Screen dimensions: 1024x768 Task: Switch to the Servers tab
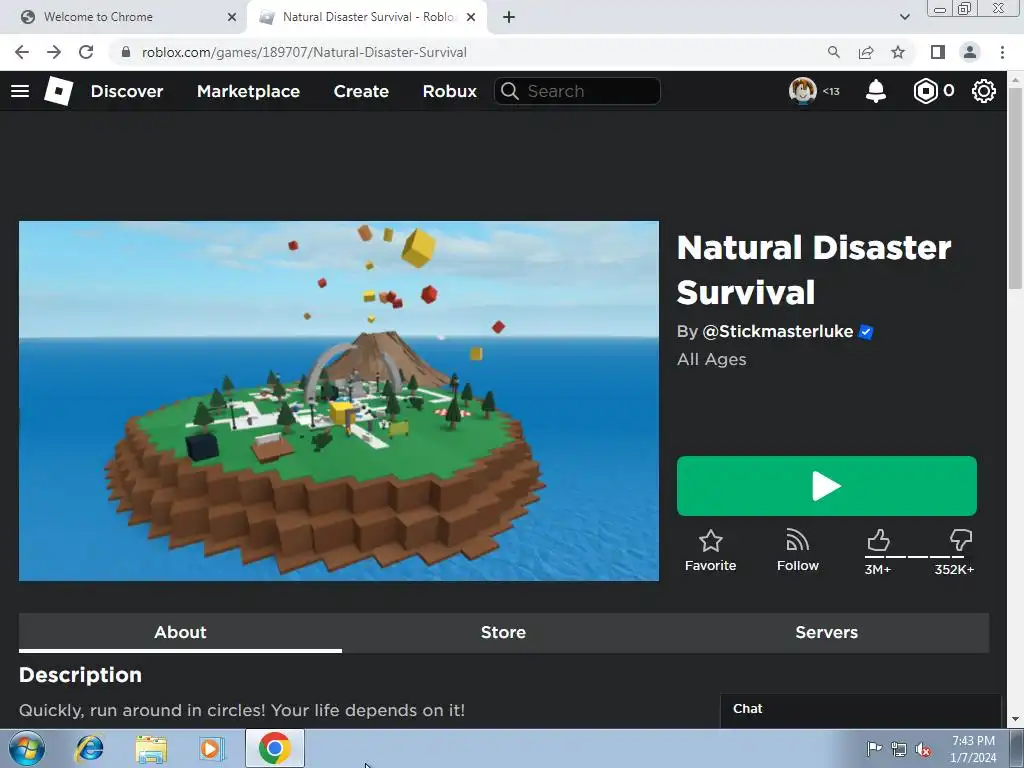(826, 632)
